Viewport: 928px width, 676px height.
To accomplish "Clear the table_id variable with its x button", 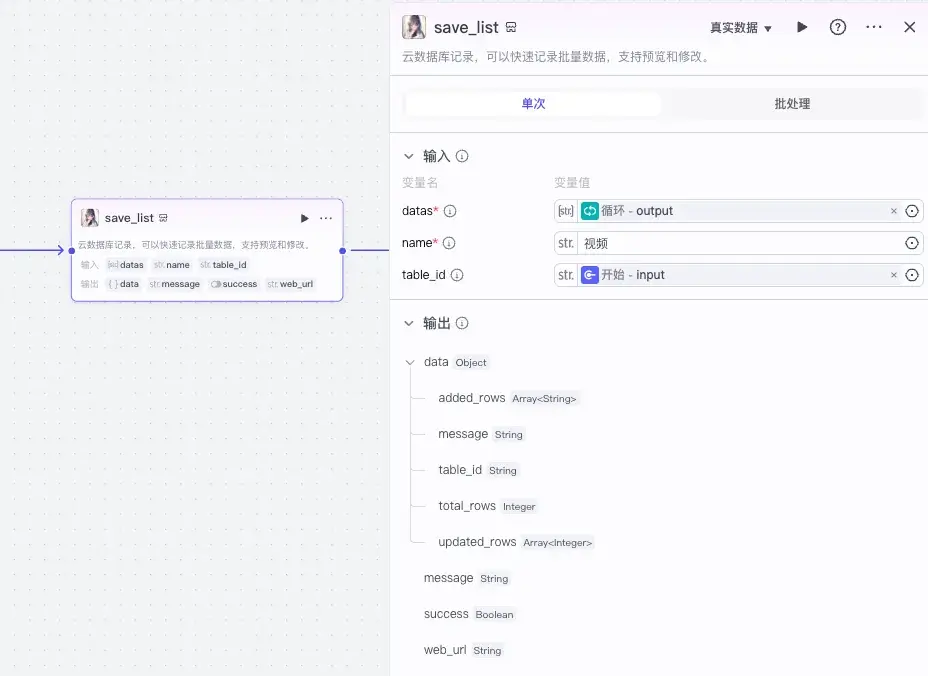I will click(893, 274).
